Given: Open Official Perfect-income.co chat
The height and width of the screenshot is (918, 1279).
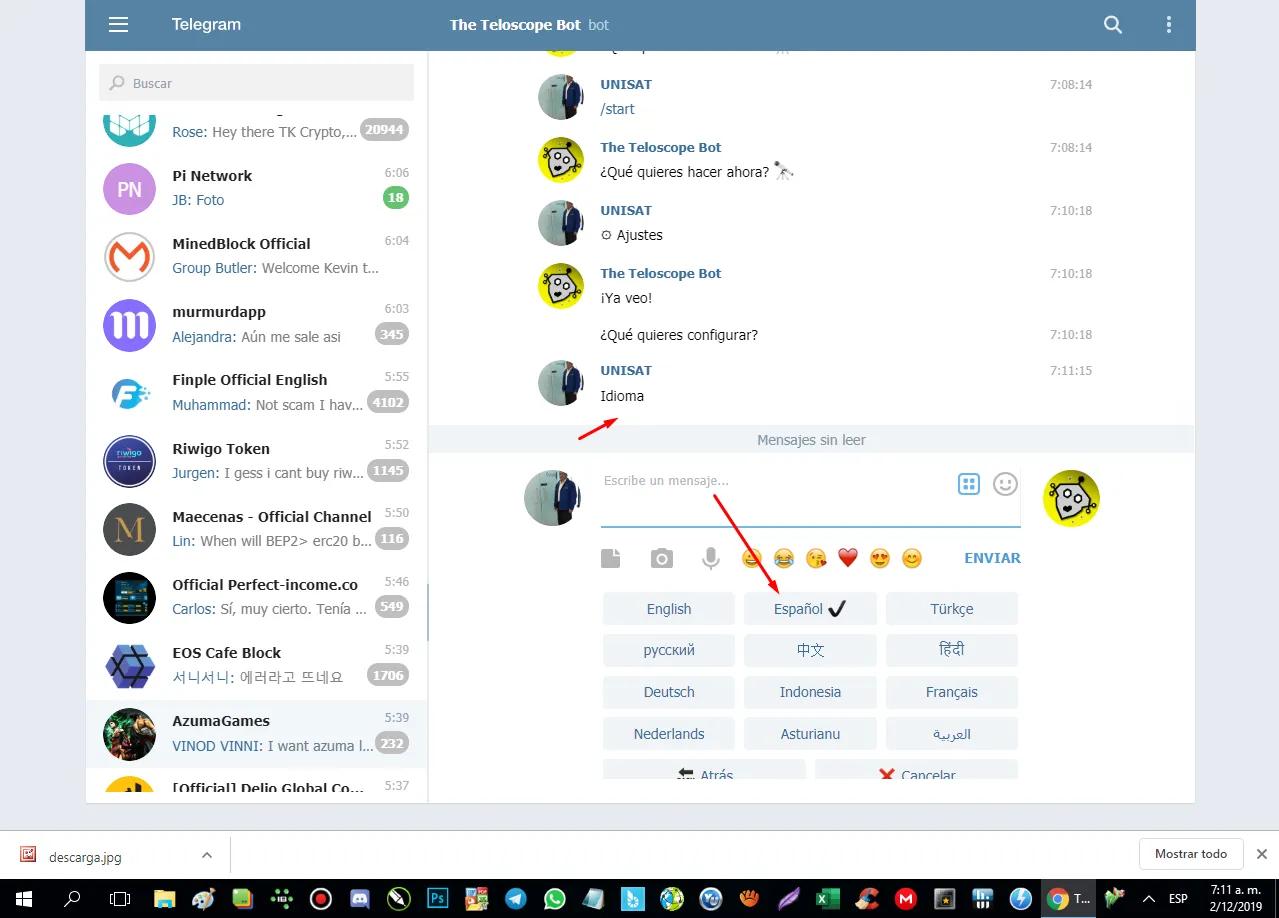Looking at the screenshot, I should [256, 598].
